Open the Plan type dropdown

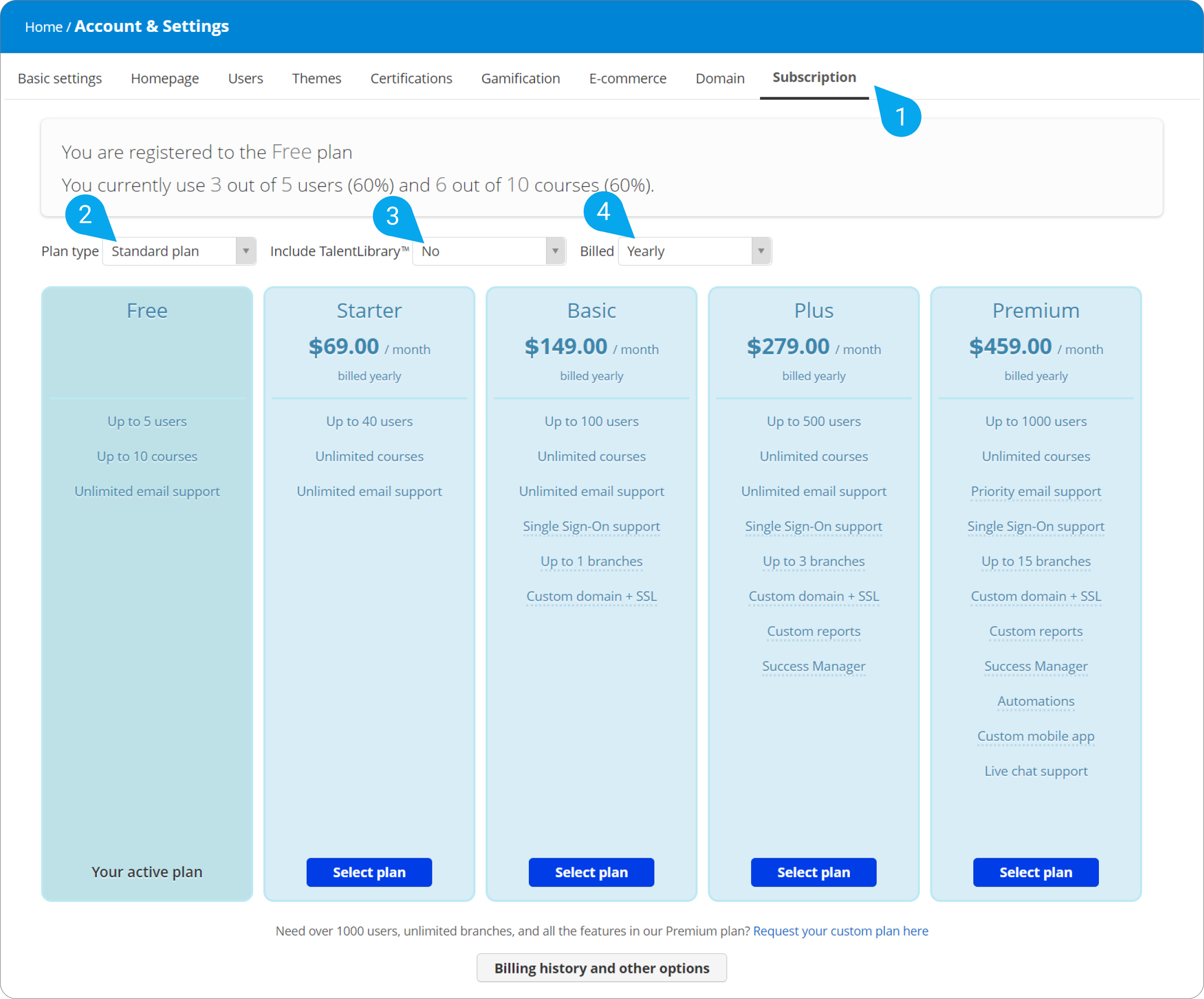point(179,251)
